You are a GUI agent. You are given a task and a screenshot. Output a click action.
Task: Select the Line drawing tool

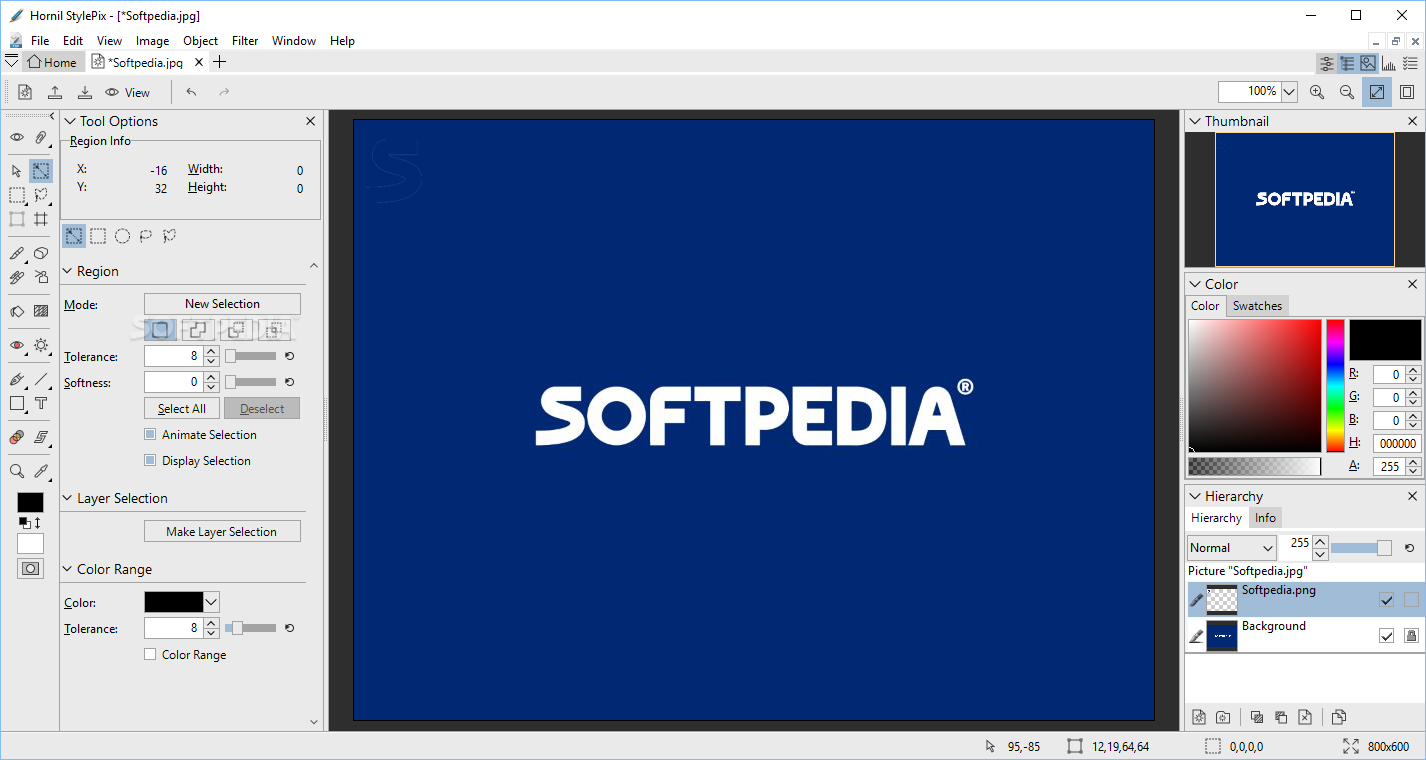(x=41, y=379)
